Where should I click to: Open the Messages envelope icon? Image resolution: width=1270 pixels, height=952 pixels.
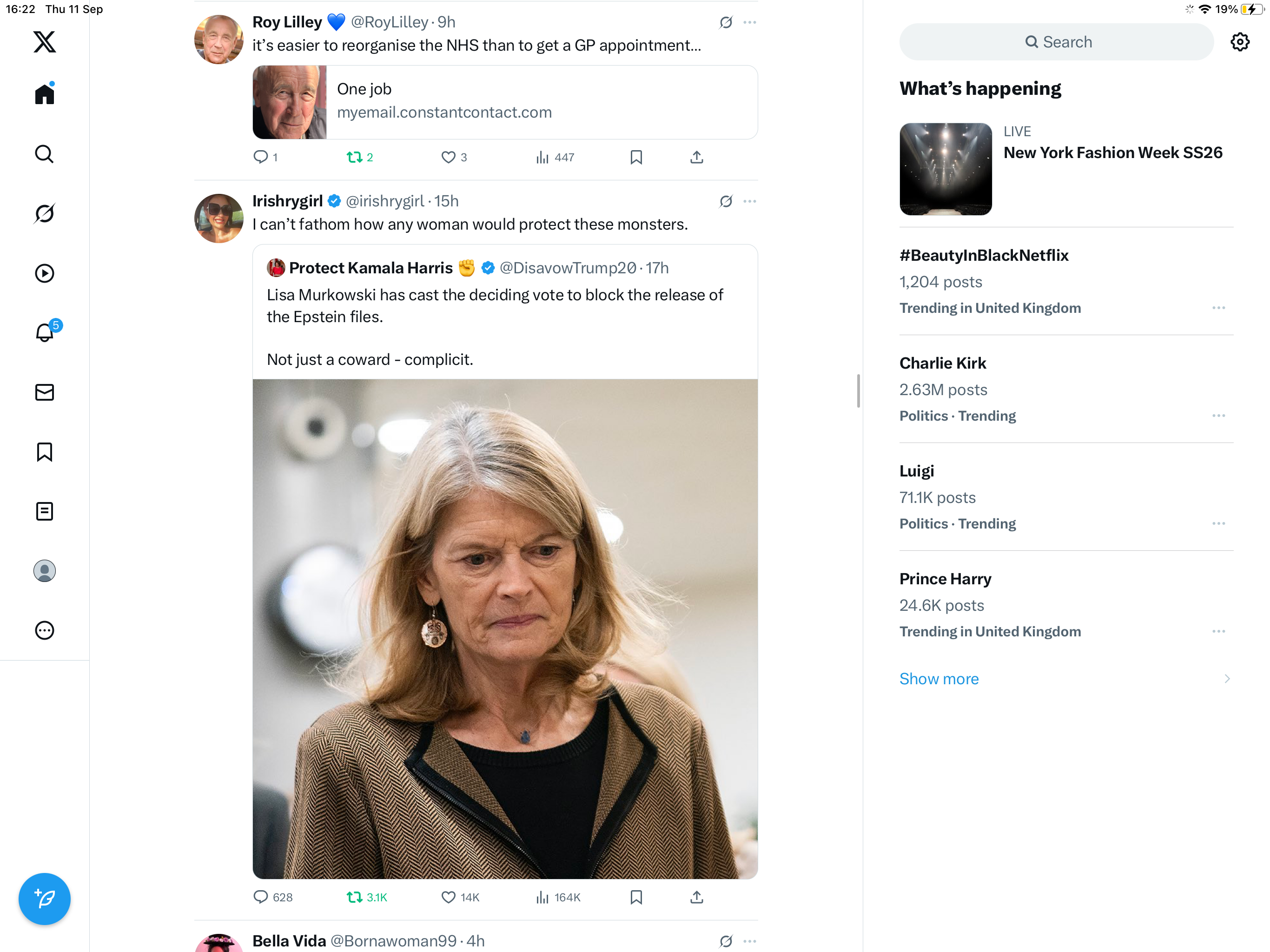click(x=44, y=392)
